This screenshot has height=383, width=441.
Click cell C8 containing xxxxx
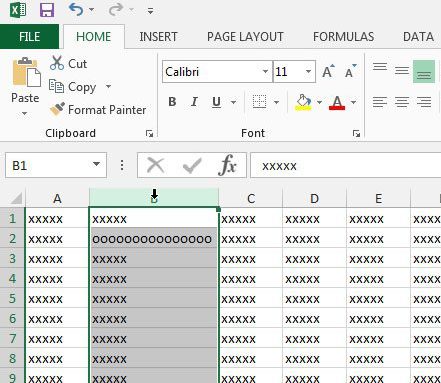tap(251, 359)
